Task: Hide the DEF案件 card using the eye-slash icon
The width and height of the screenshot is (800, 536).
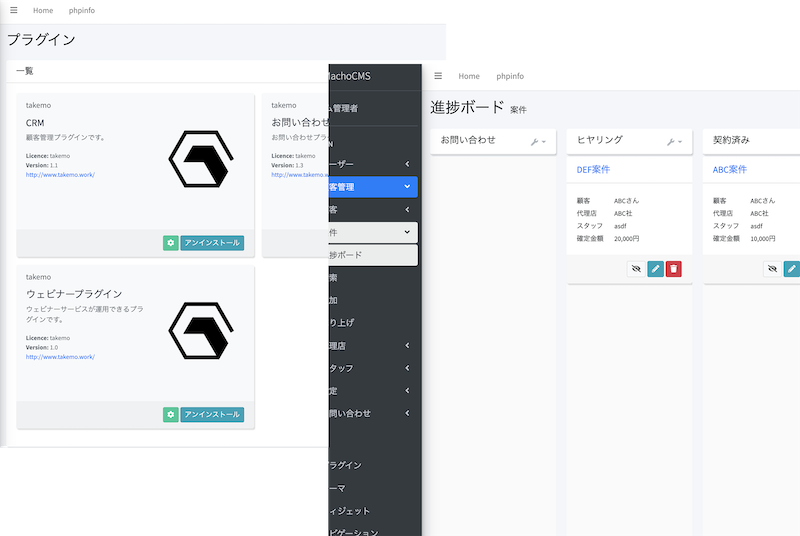Action: click(635, 268)
